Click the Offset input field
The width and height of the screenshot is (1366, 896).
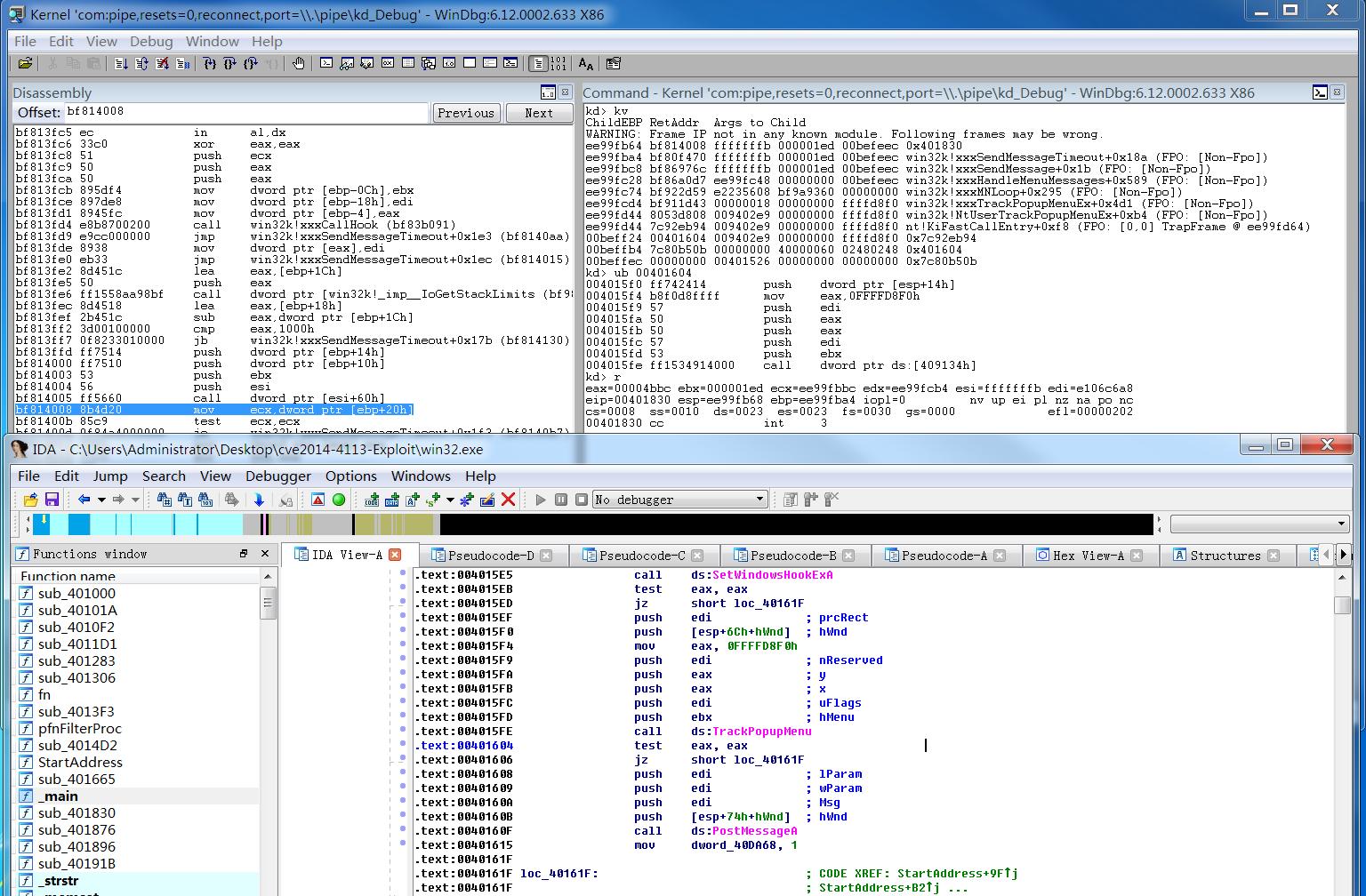click(x=246, y=112)
